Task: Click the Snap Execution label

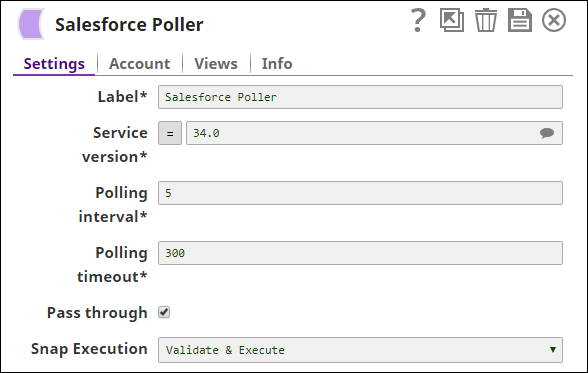Action: (89, 349)
